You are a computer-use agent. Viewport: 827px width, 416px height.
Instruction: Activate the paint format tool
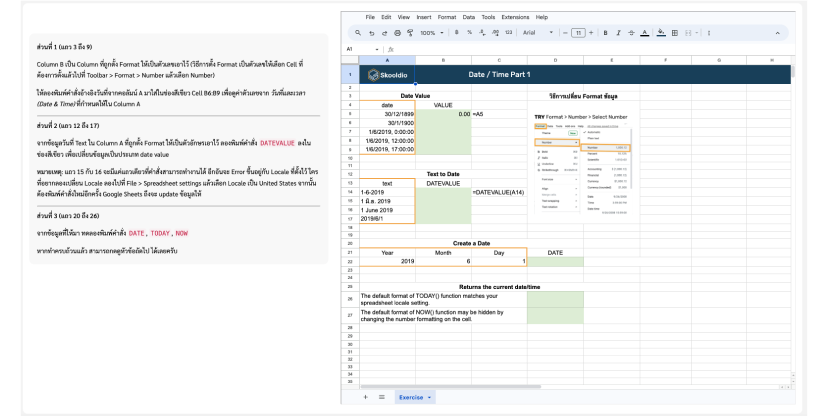coord(410,33)
